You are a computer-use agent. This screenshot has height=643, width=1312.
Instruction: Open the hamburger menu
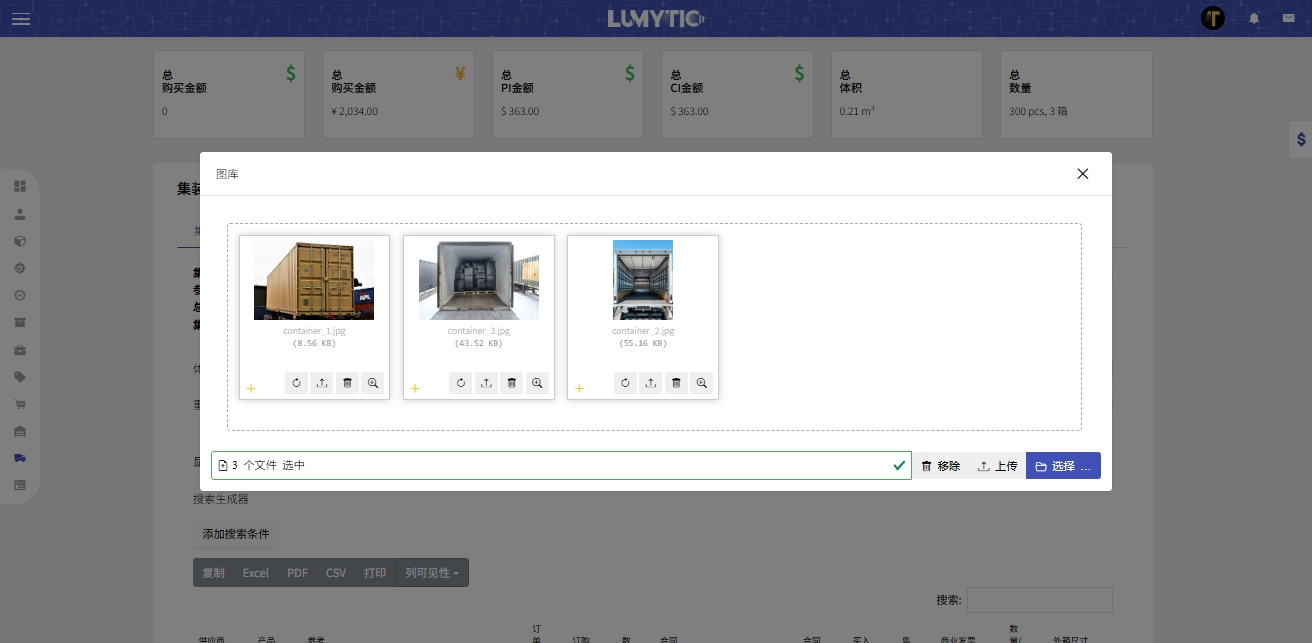[x=21, y=19]
